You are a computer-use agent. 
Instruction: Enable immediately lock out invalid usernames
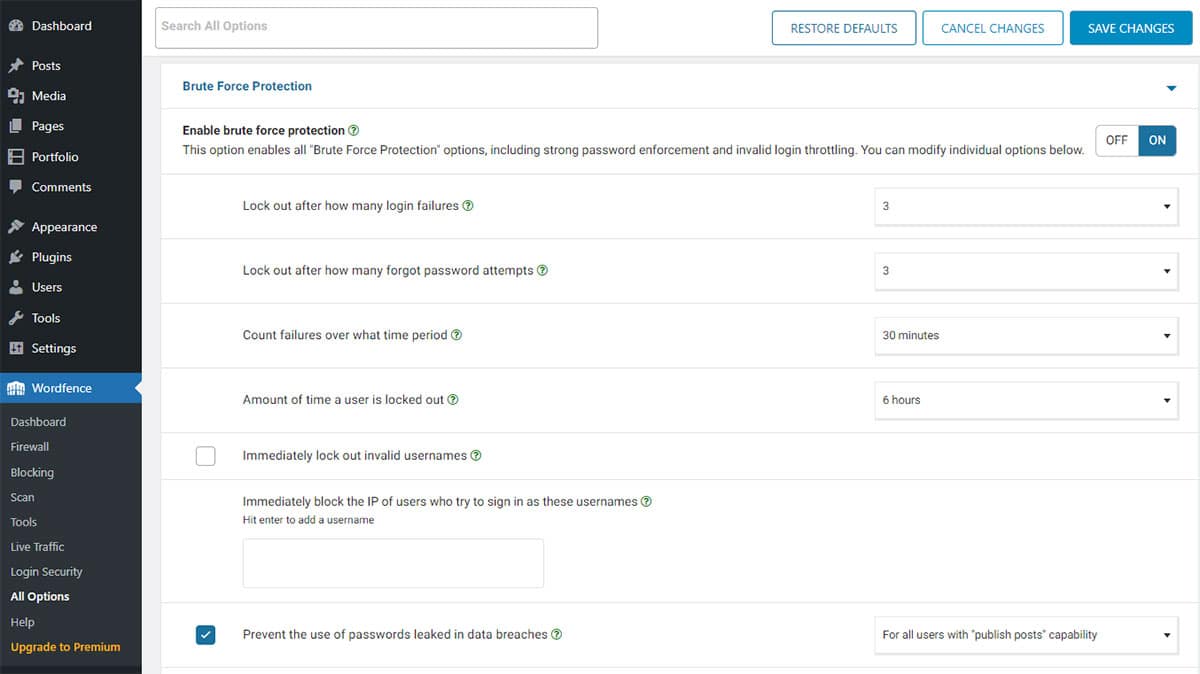[x=206, y=456]
